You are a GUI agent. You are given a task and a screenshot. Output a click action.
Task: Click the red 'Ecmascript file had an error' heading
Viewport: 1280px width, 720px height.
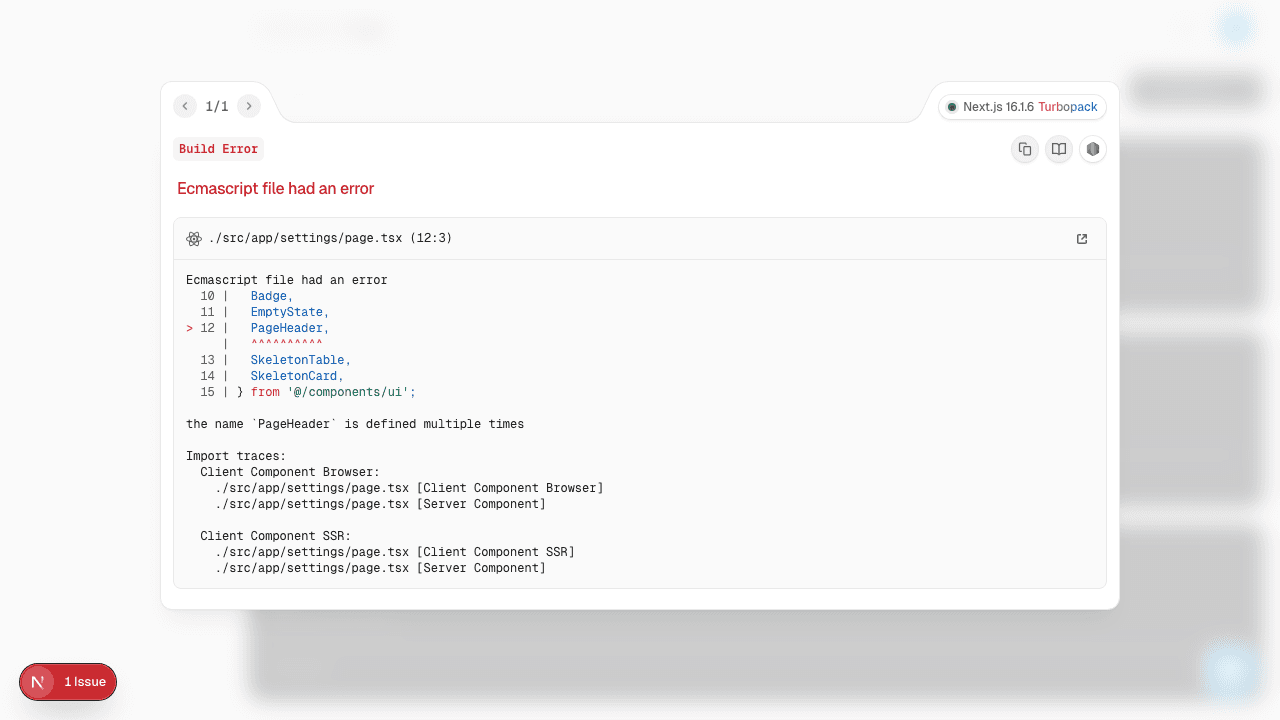click(x=275, y=189)
